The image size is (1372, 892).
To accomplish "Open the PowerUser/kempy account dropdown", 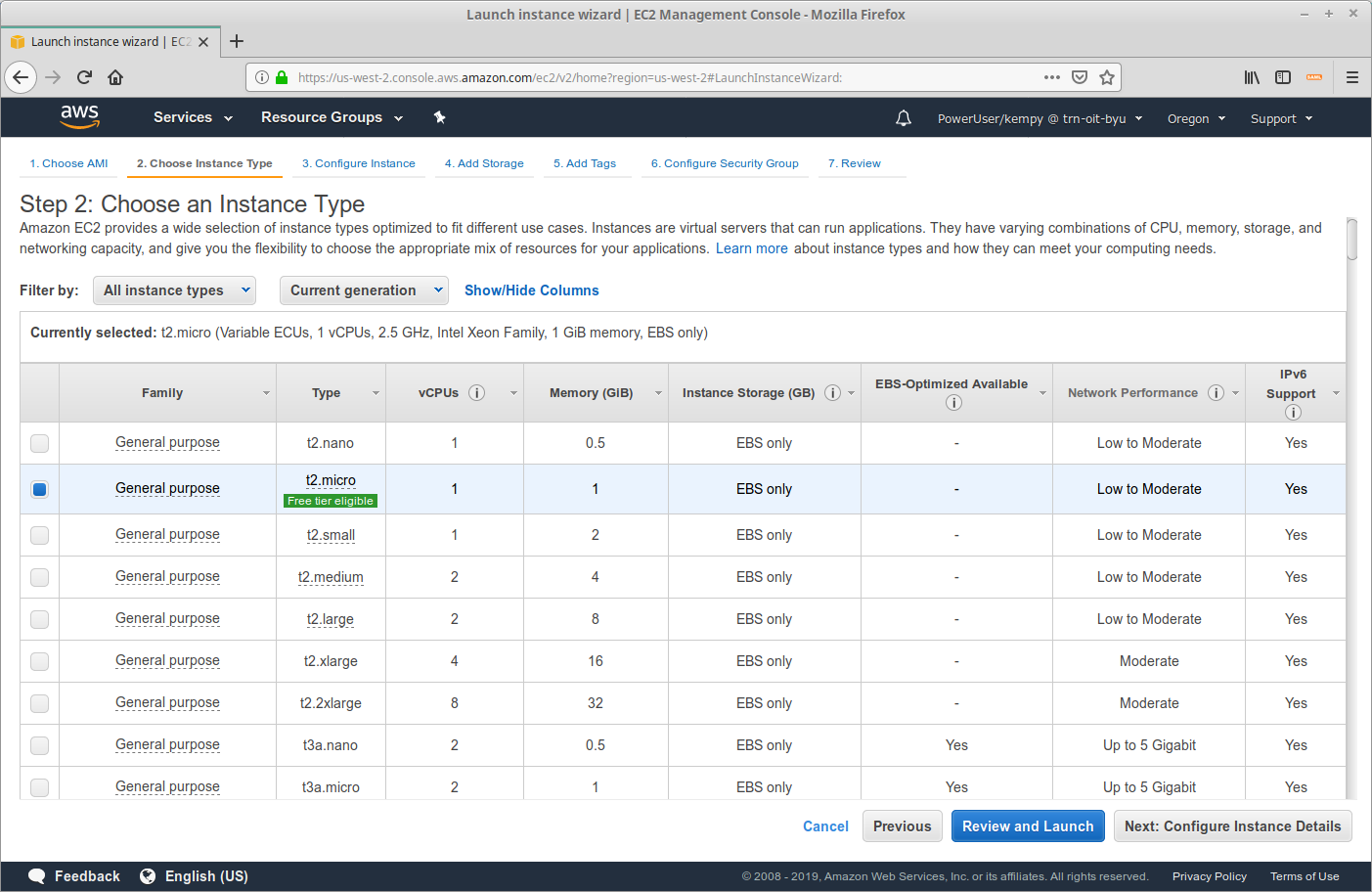I will [x=1040, y=118].
